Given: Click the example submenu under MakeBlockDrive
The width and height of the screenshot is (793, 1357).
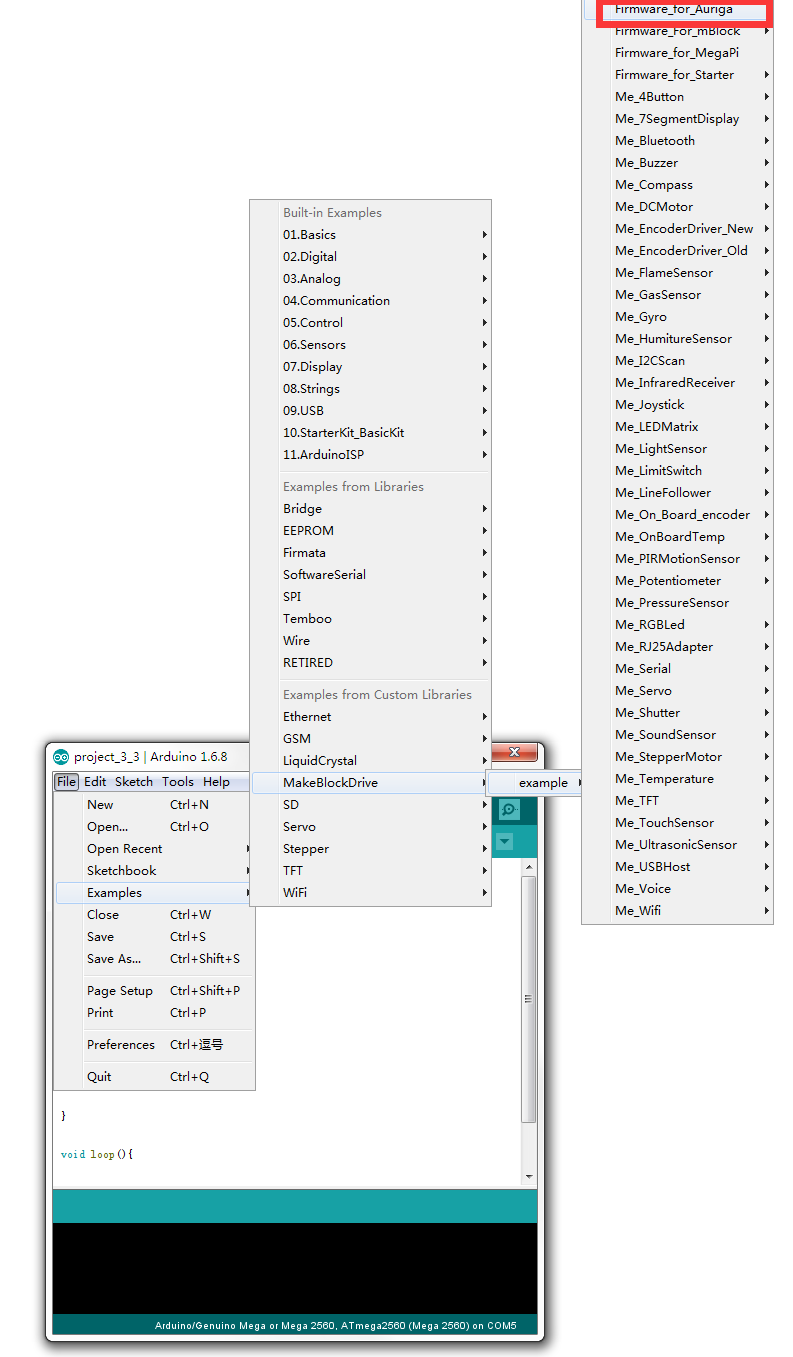Looking at the screenshot, I should 543,783.
